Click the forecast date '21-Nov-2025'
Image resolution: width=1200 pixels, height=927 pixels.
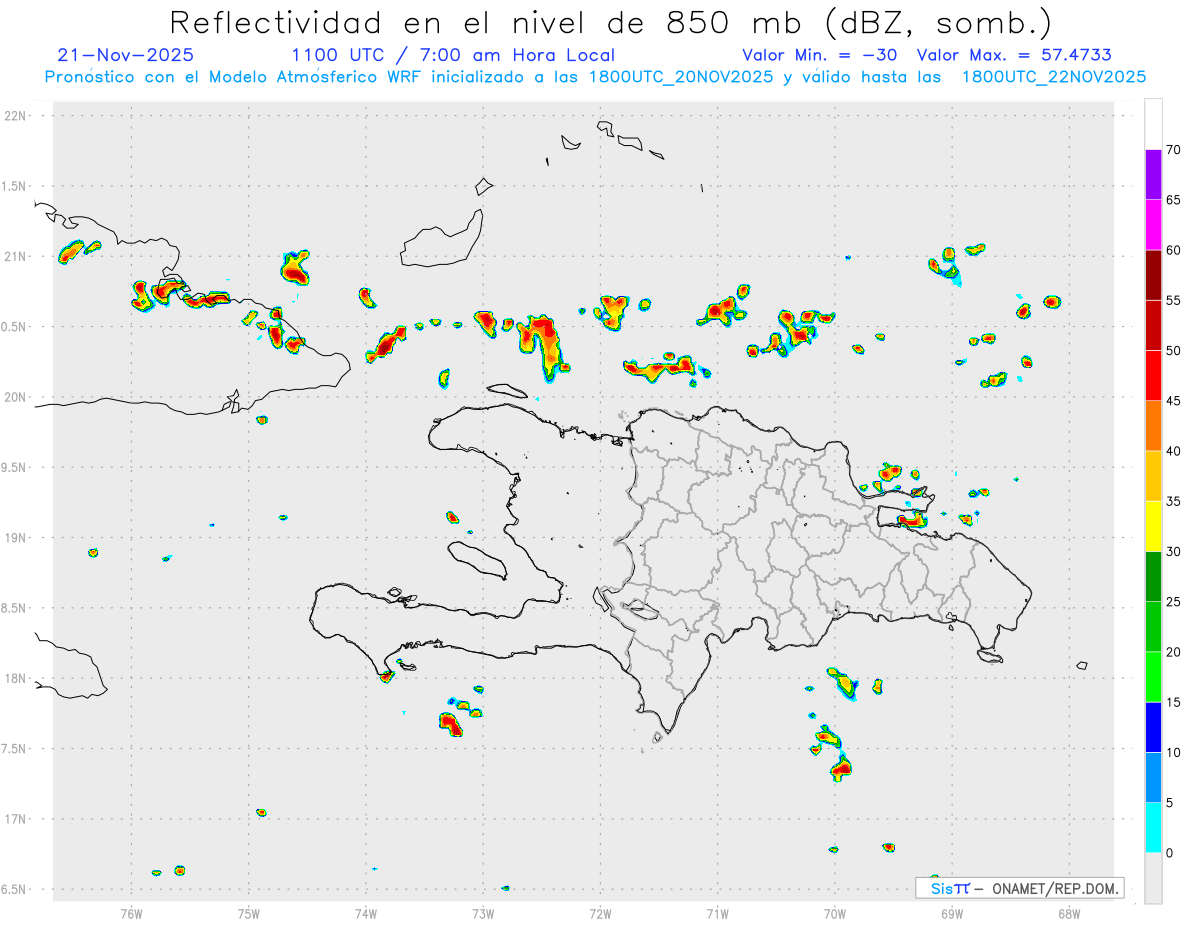pyautogui.click(x=126, y=55)
